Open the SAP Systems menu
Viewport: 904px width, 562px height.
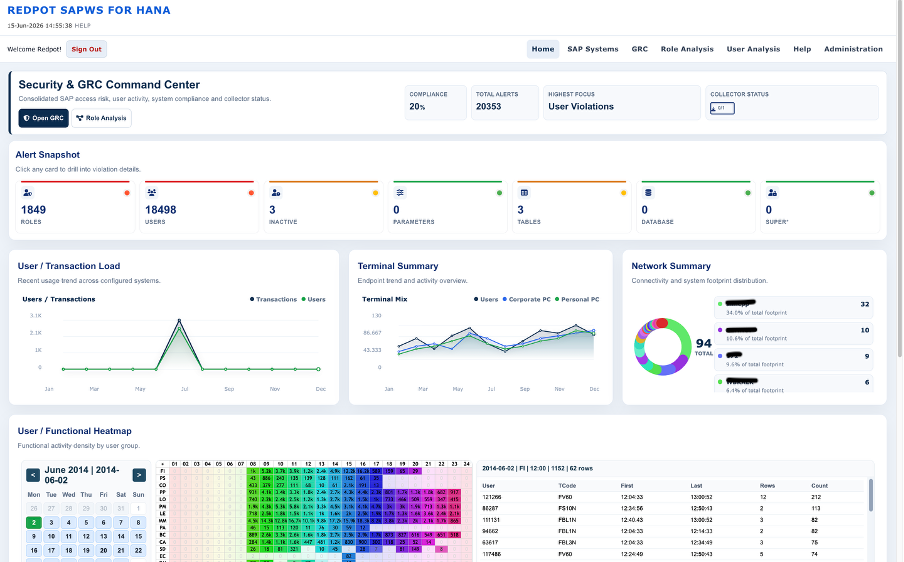(593, 49)
